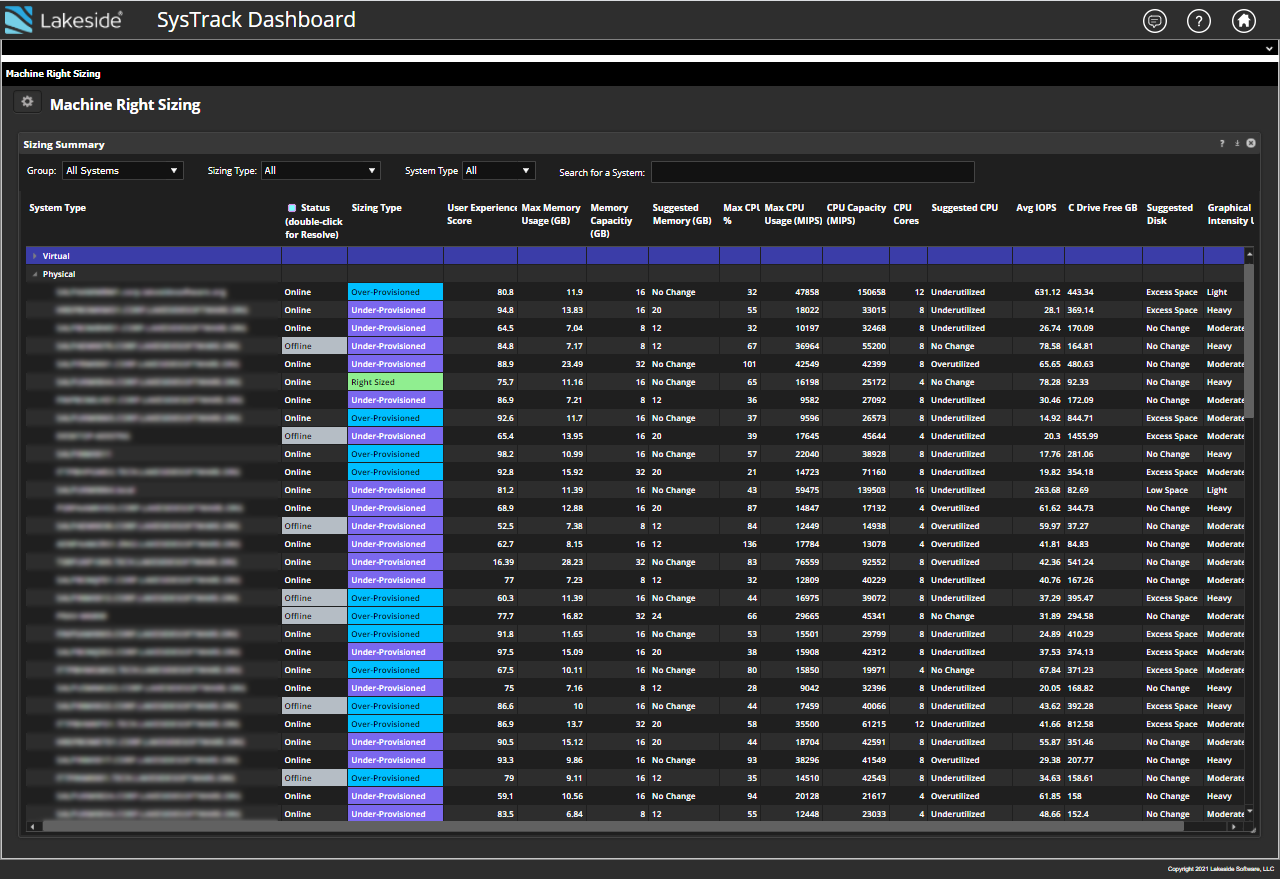
Task: Open the Group dropdown showing All Systems
Action: tap(122, 170)
